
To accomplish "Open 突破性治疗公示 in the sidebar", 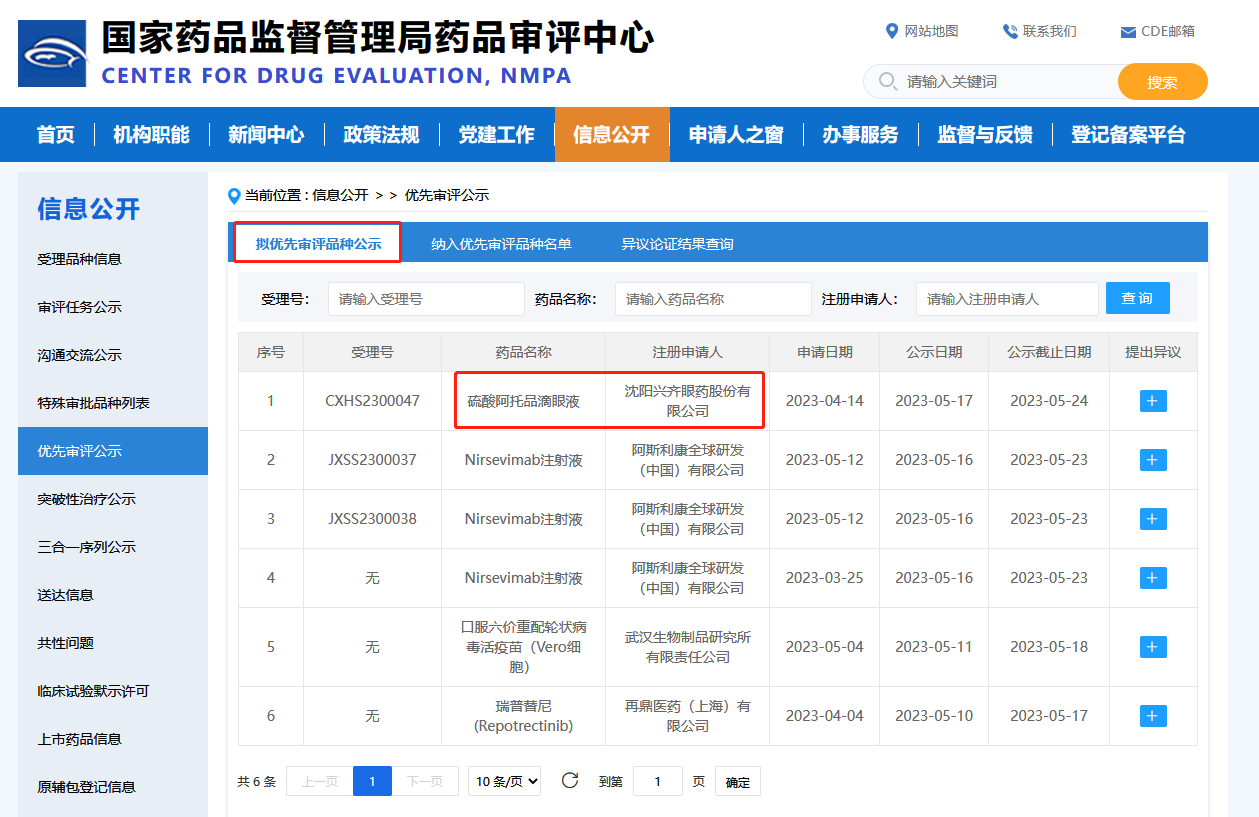I will click(x=87, y=499).
